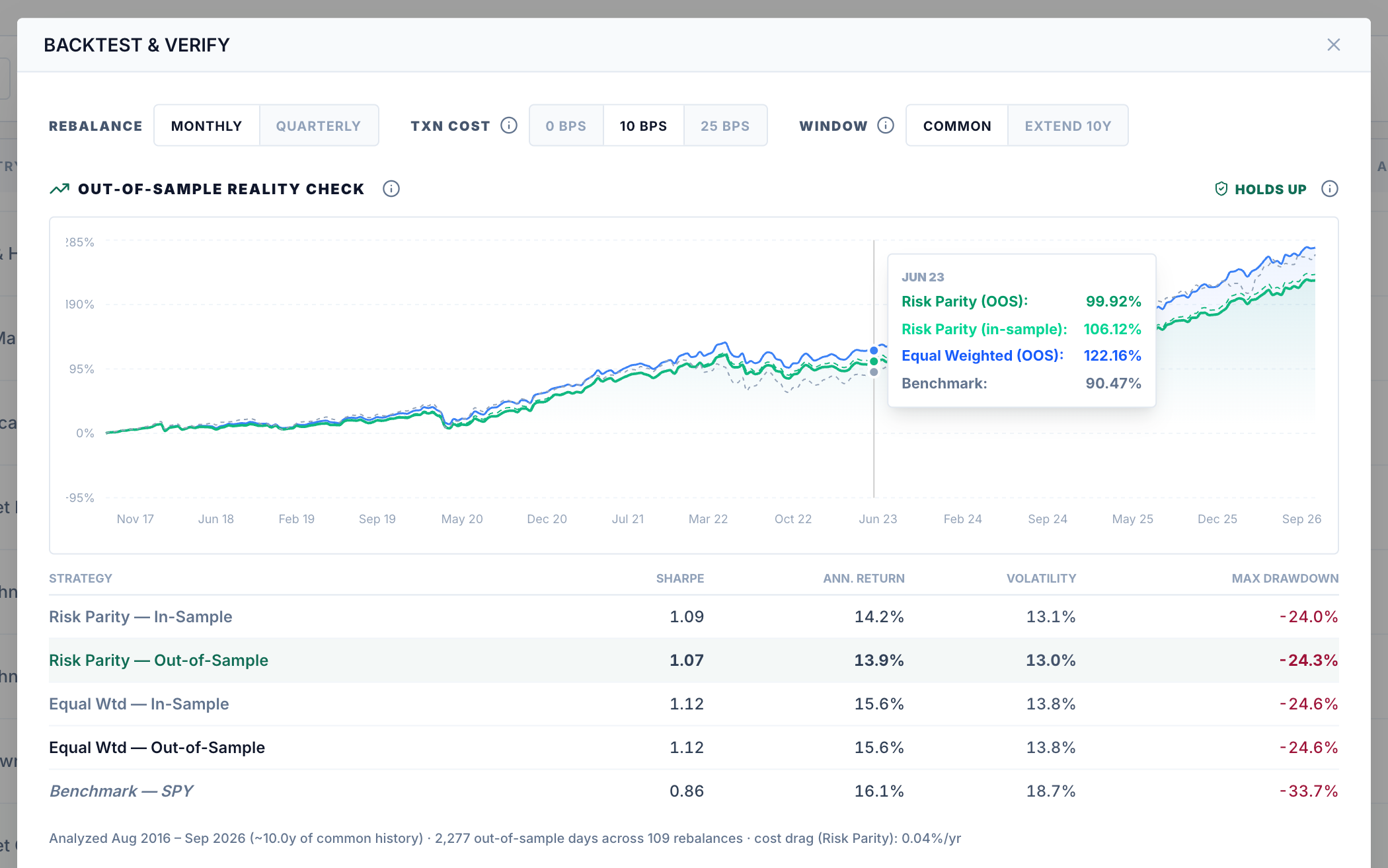The height and width of the screenshot is (868, 1388).
Task: Click the Dec 20 x-axis label
Action: 547,519
